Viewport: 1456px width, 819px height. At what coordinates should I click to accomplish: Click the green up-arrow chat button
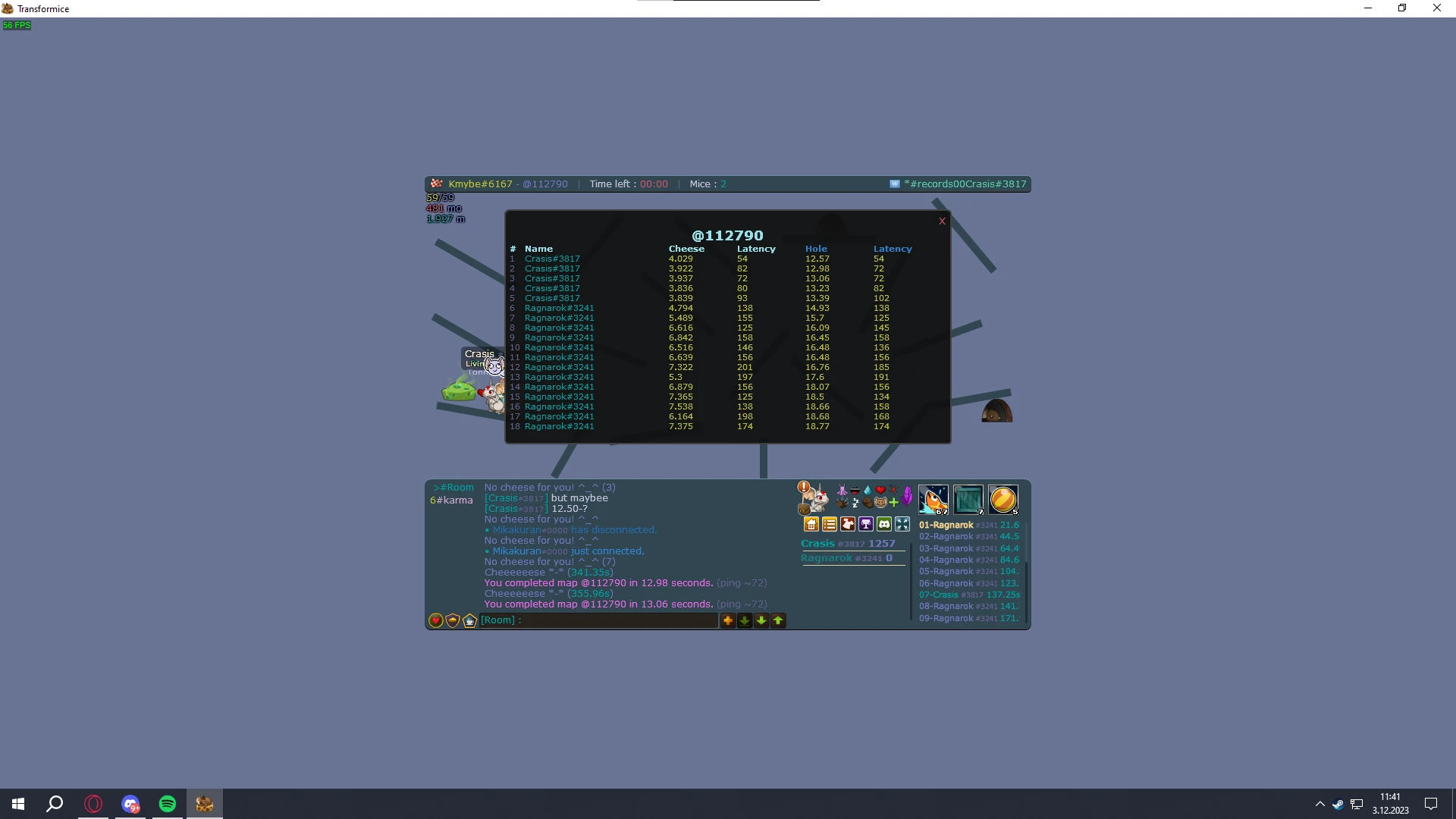point(778,620)
